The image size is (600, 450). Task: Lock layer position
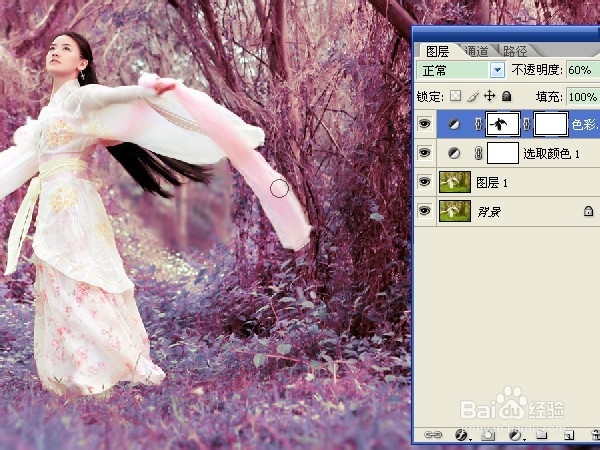[490, 96]
